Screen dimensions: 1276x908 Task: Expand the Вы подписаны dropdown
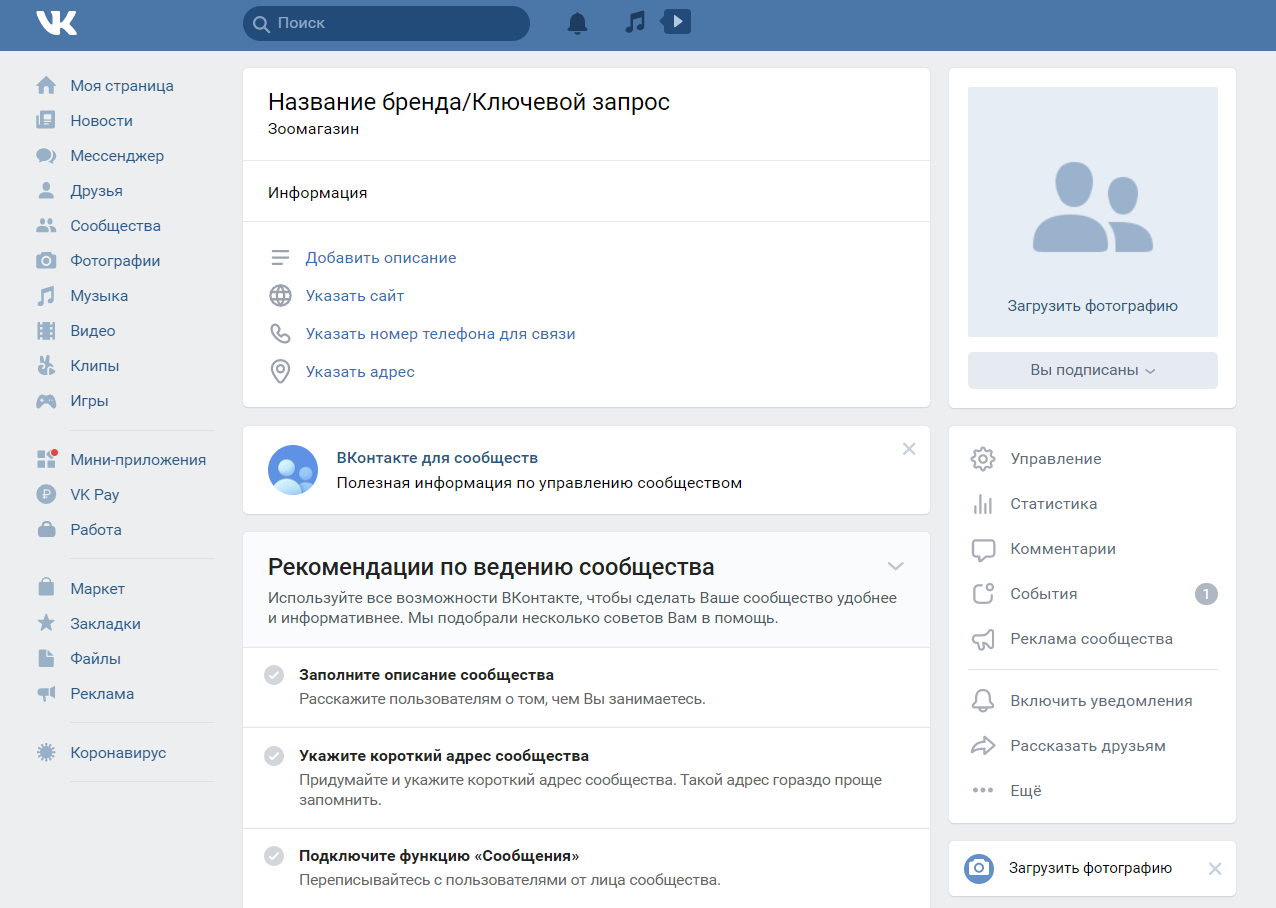pyautogui.click(x=1092, y=370)
